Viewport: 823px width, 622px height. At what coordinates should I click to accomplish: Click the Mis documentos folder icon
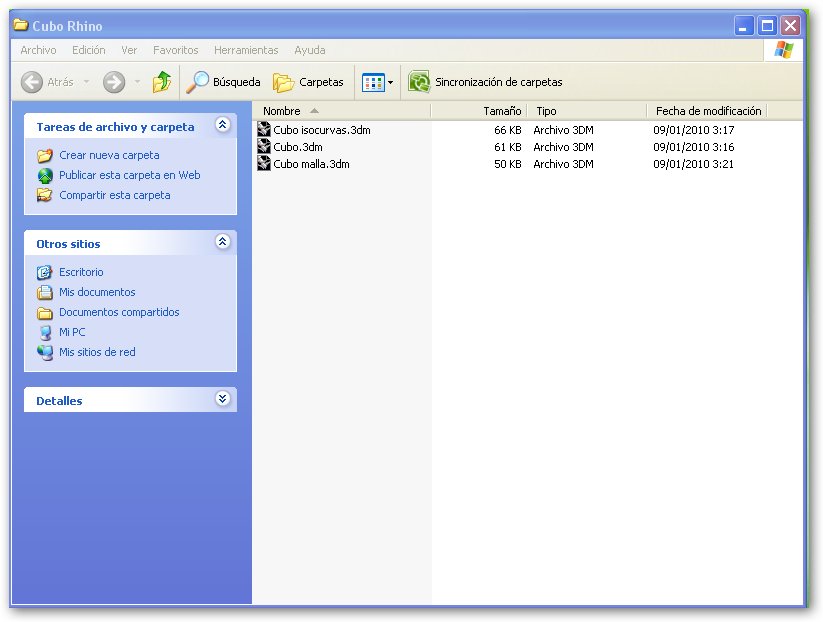45,292
